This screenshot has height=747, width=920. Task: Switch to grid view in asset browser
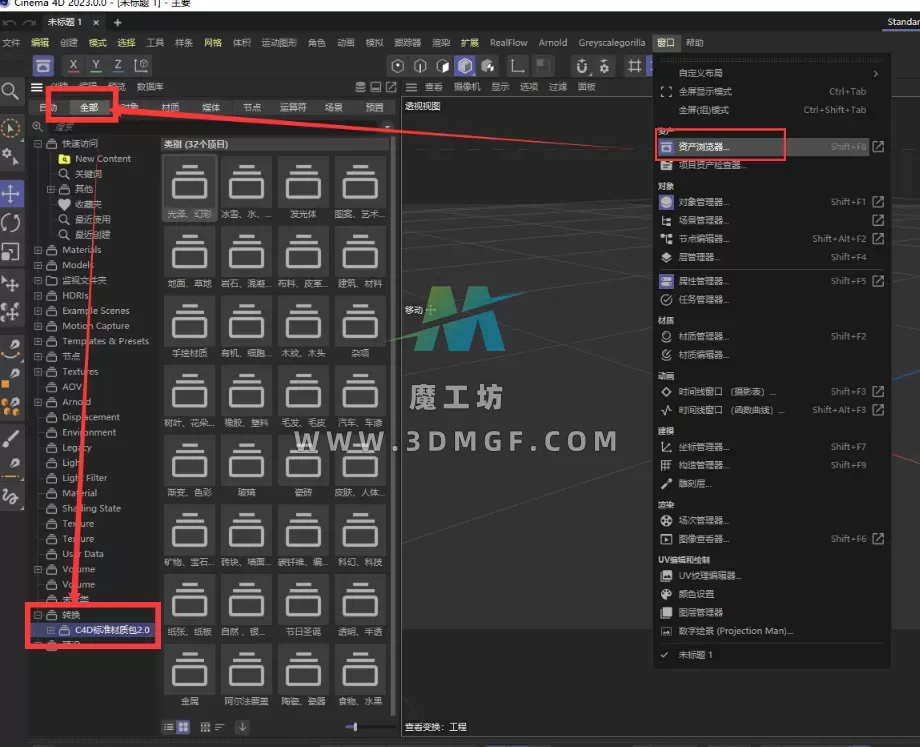183,727
